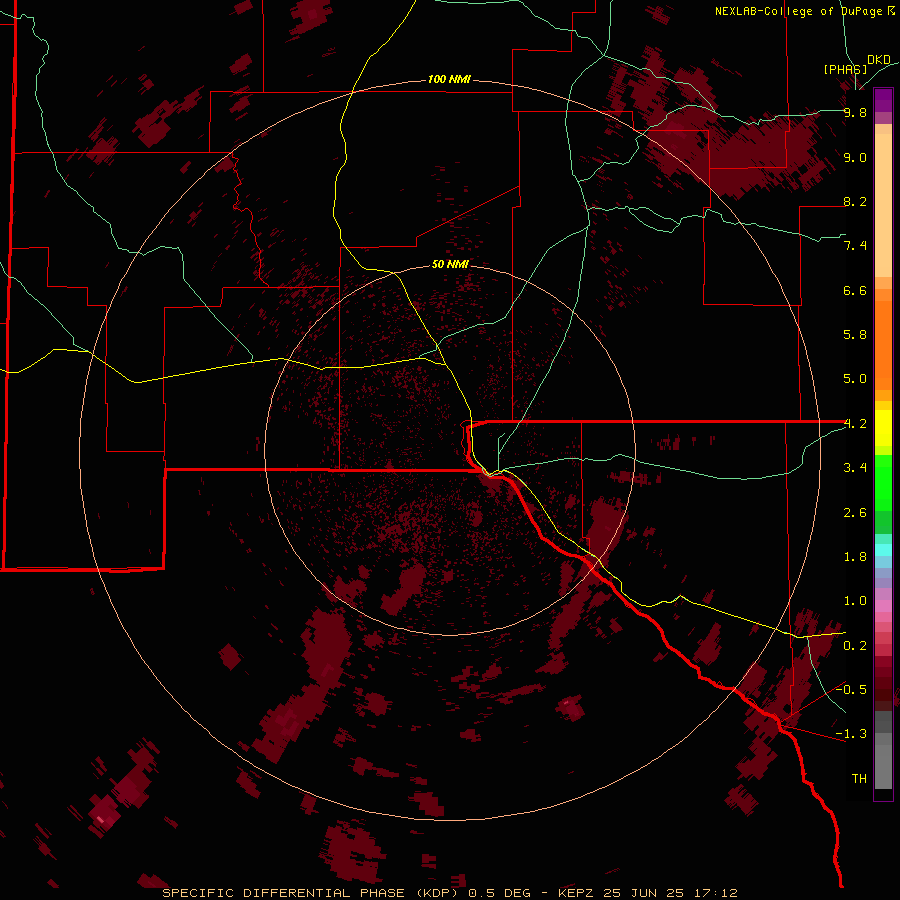Click the DKD product label

(879, 60)
